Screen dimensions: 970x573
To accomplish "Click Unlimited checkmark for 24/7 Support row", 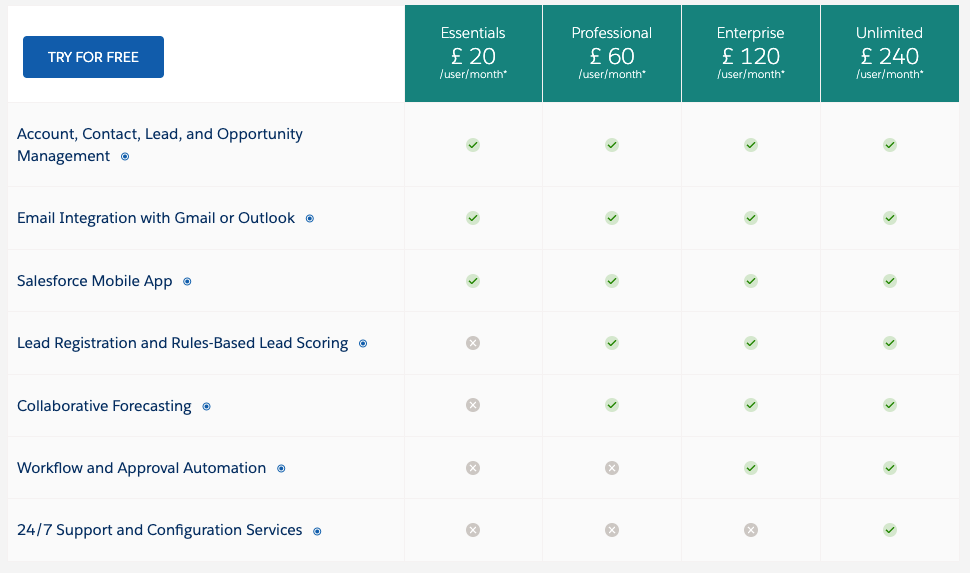I will pyautogui.click(x=890, y=530).
